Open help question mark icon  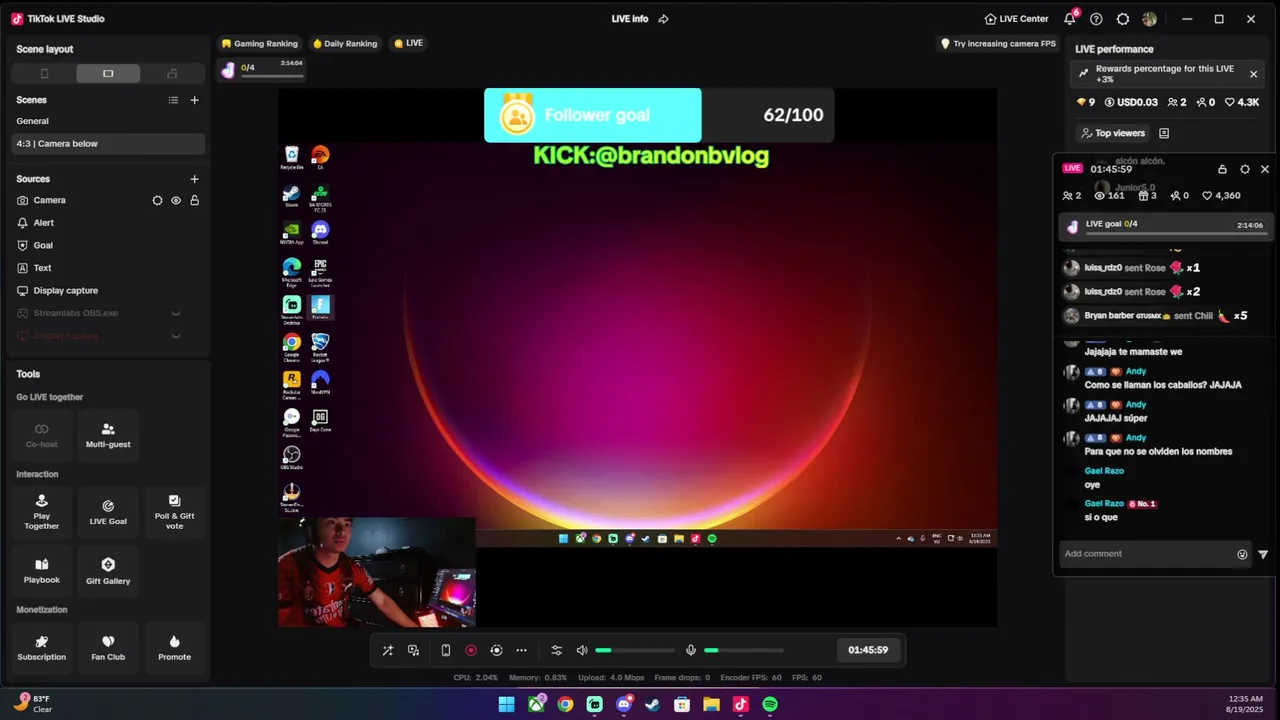(x=1096, y=19)
